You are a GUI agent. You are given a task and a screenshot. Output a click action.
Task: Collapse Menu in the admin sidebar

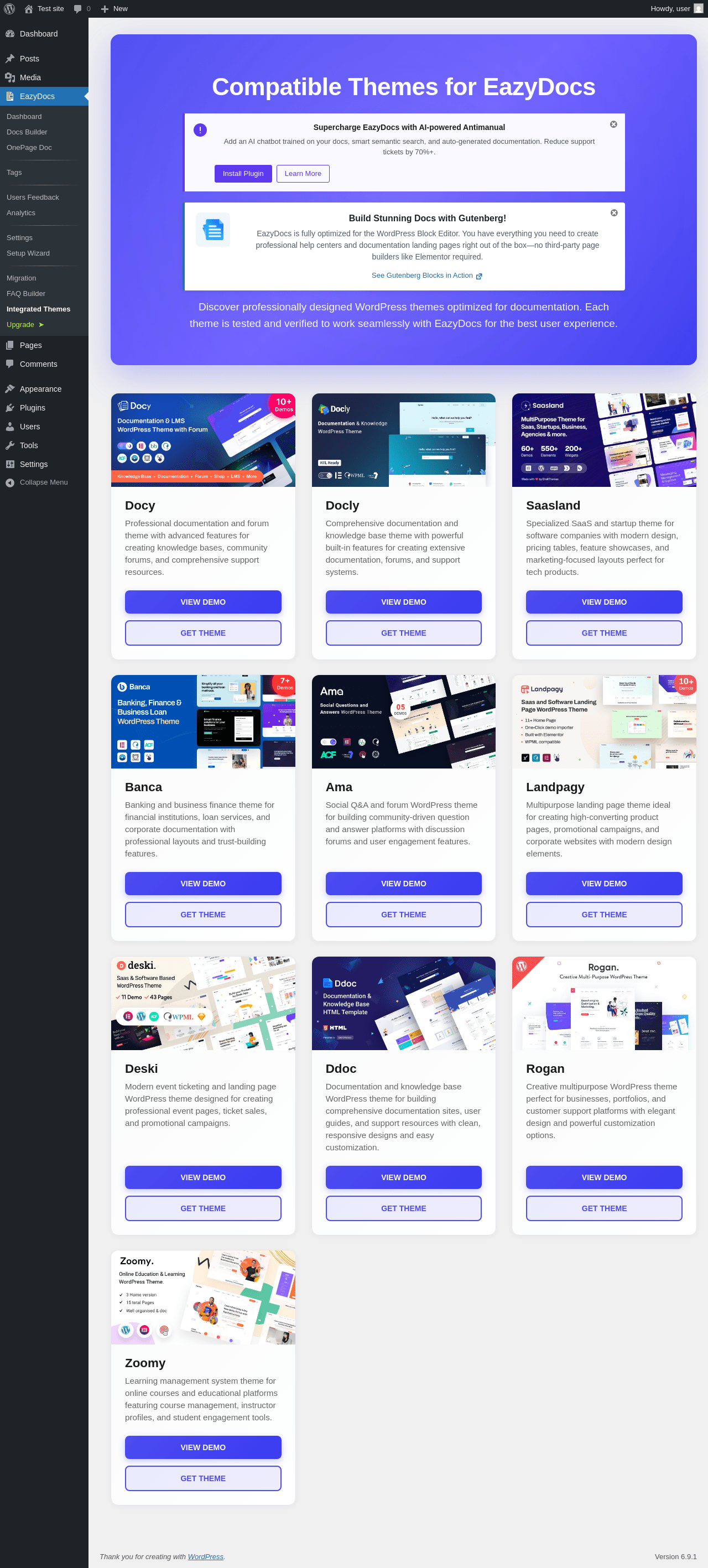pos(44,482)
